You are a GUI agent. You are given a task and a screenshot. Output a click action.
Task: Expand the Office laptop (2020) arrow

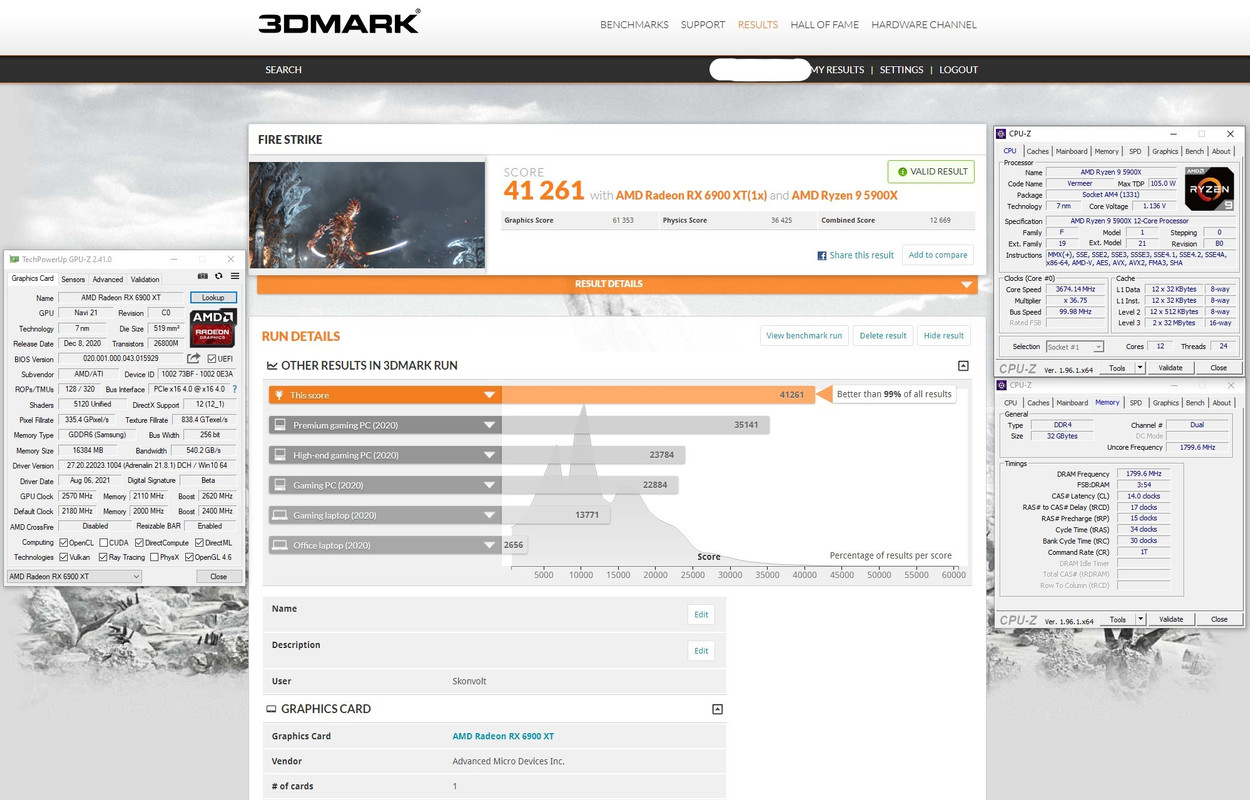click(490, 545)
